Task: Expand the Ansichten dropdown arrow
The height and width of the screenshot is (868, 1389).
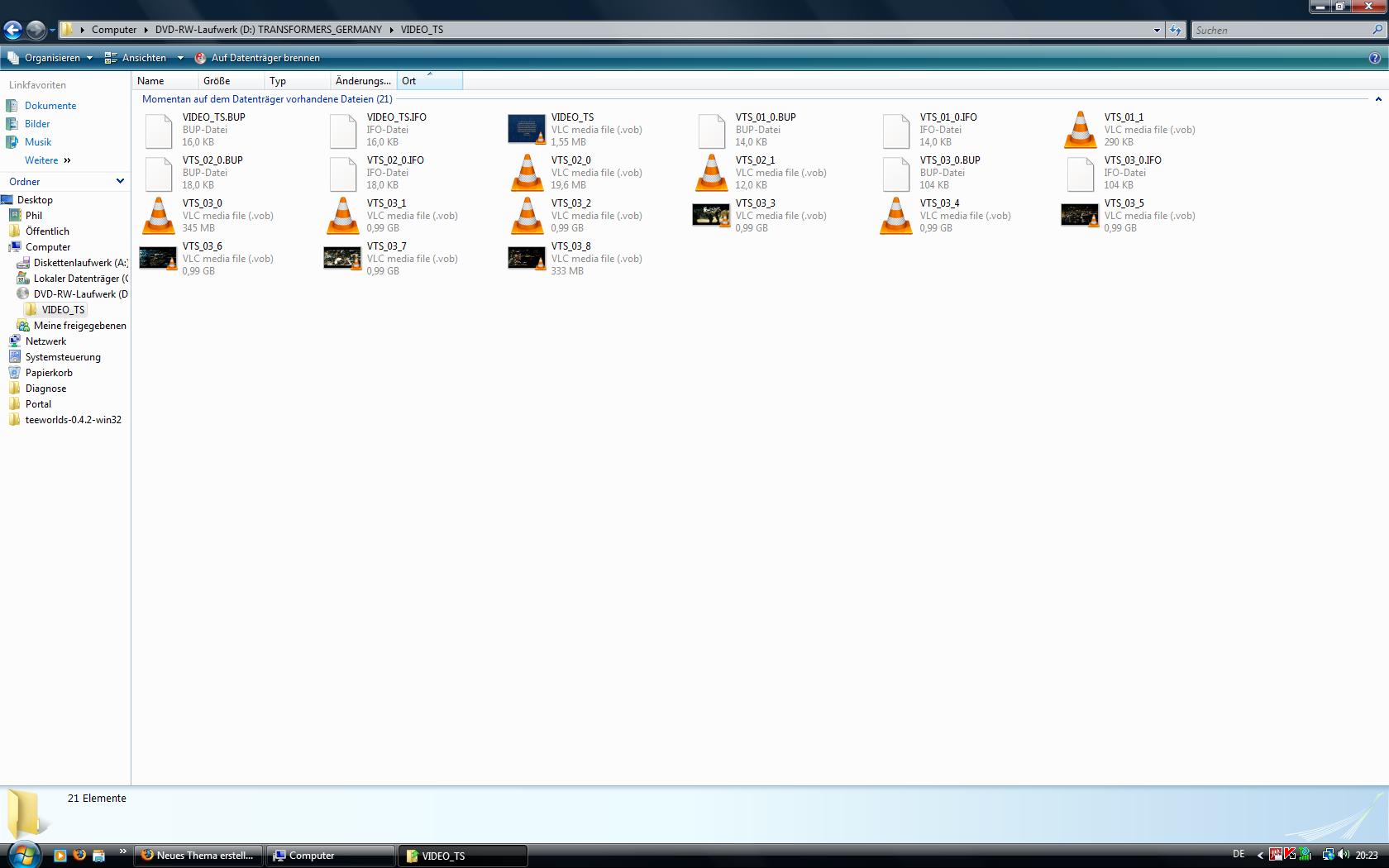Action: point(180,58)
